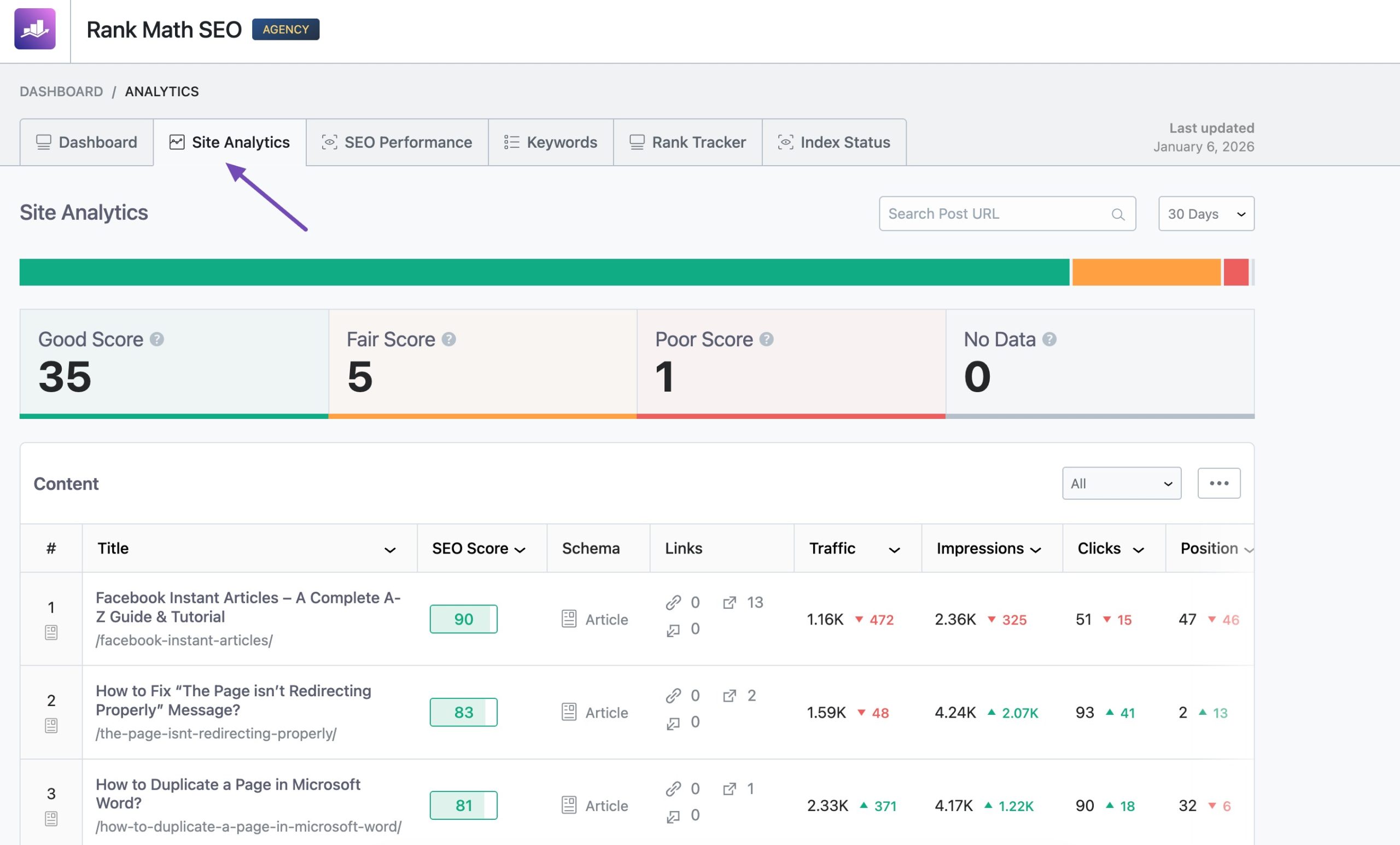Open the 30 Days date range dropdown
The image size is (1400, 845).
(x=1206, y=214)
